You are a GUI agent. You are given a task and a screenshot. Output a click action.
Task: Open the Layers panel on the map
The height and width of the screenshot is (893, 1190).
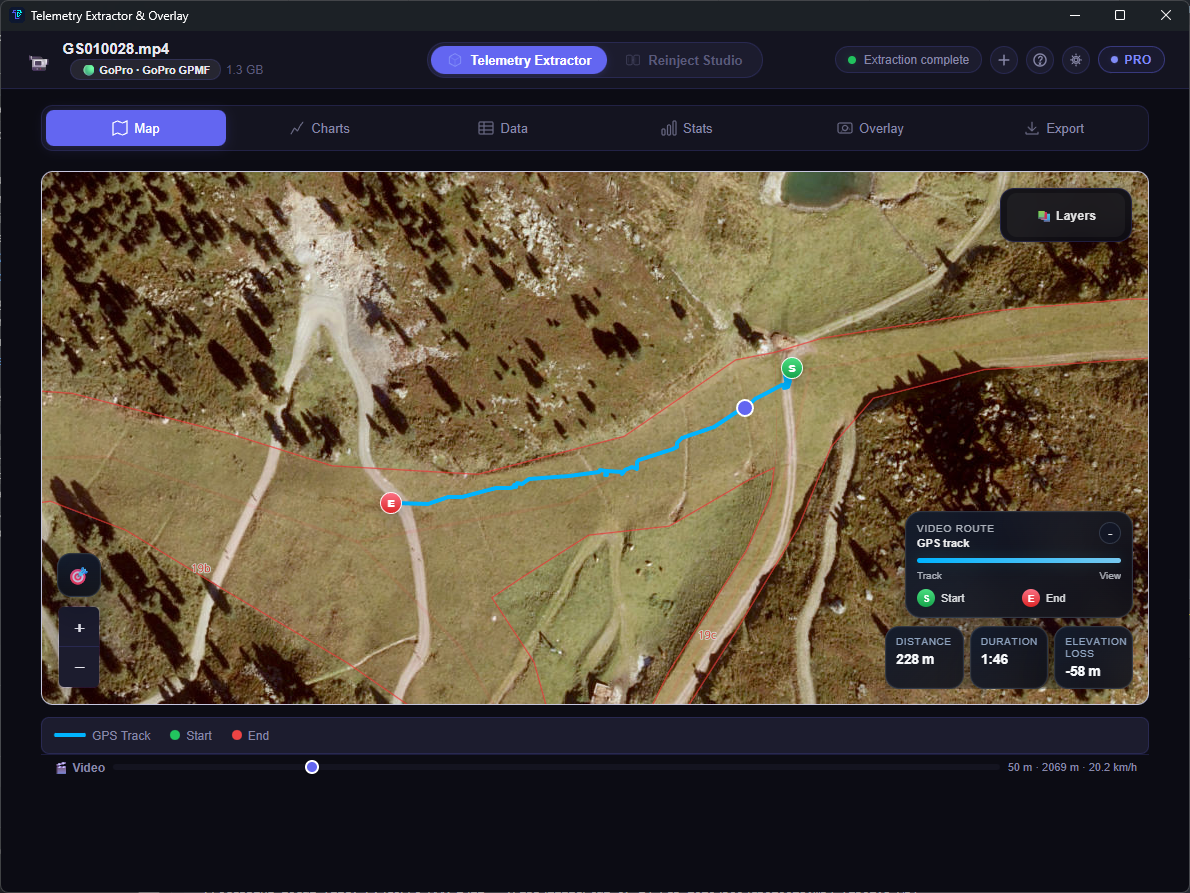point(1066,214)
